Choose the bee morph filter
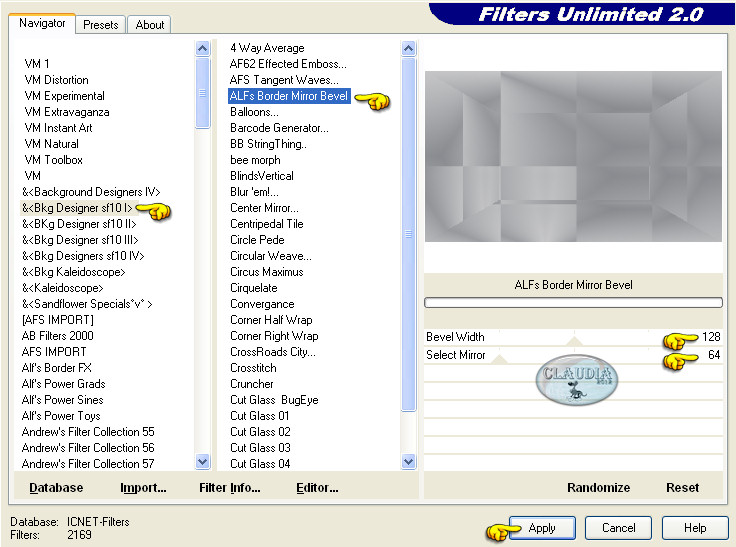Viewport: 736px width, 547px height. (255, 160)
